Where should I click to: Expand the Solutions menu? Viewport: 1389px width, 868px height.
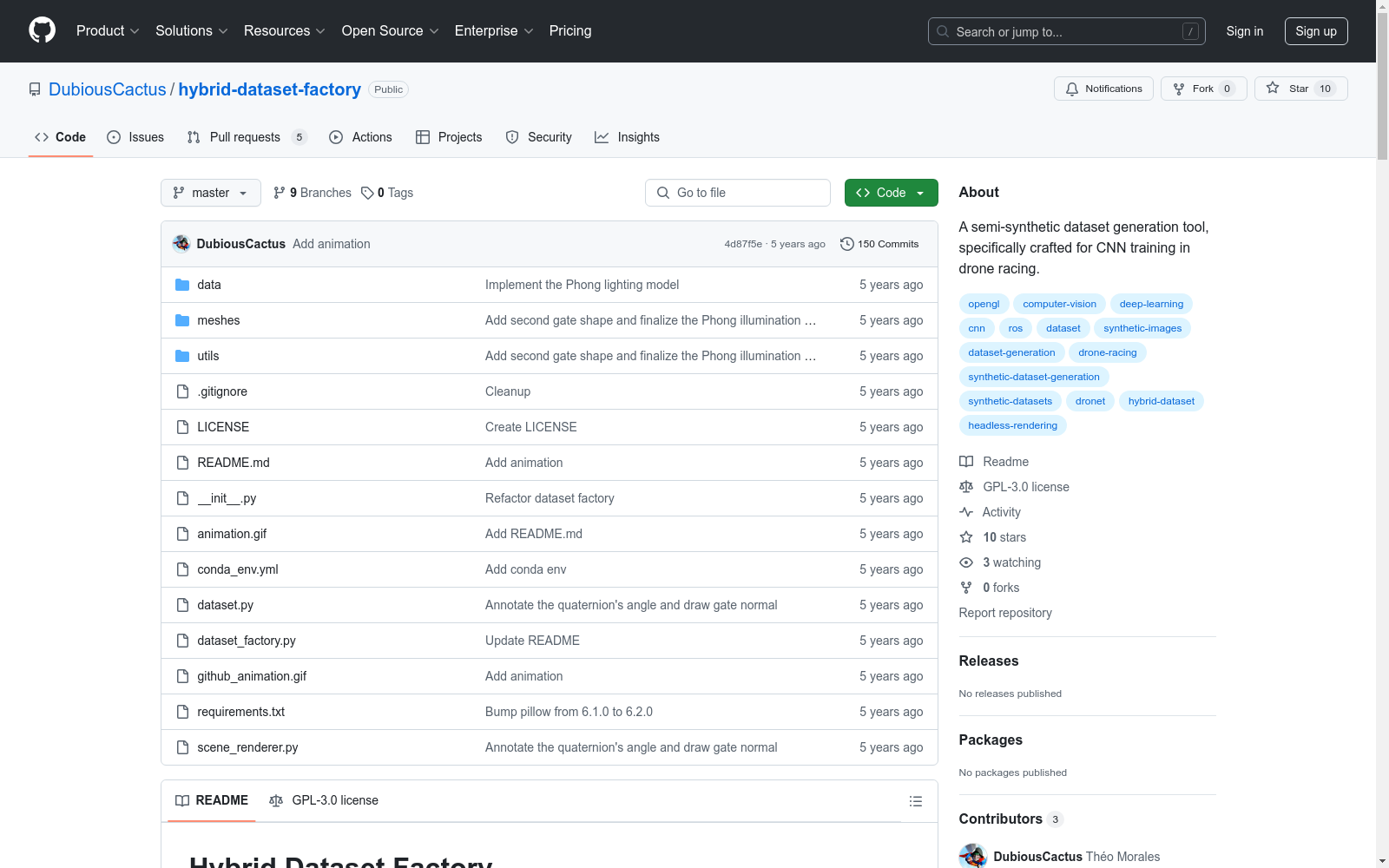pos(192,31)
